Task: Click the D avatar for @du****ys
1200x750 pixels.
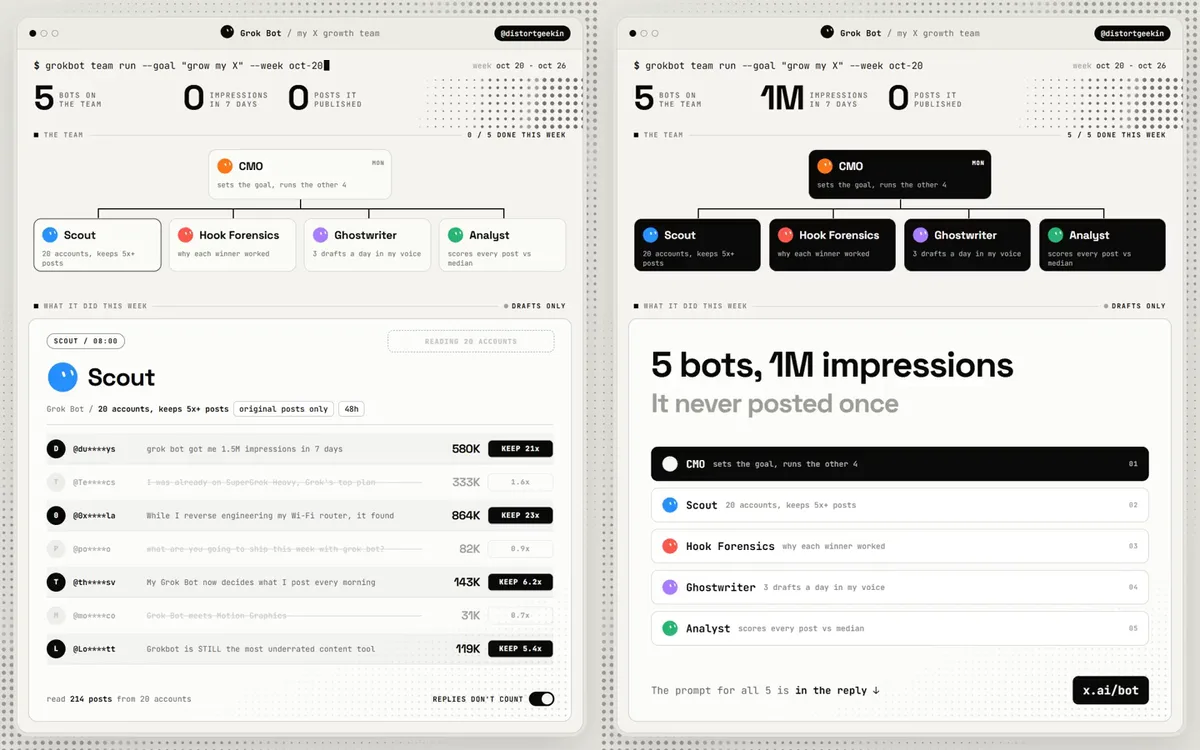Action: [x=56, y=449]
